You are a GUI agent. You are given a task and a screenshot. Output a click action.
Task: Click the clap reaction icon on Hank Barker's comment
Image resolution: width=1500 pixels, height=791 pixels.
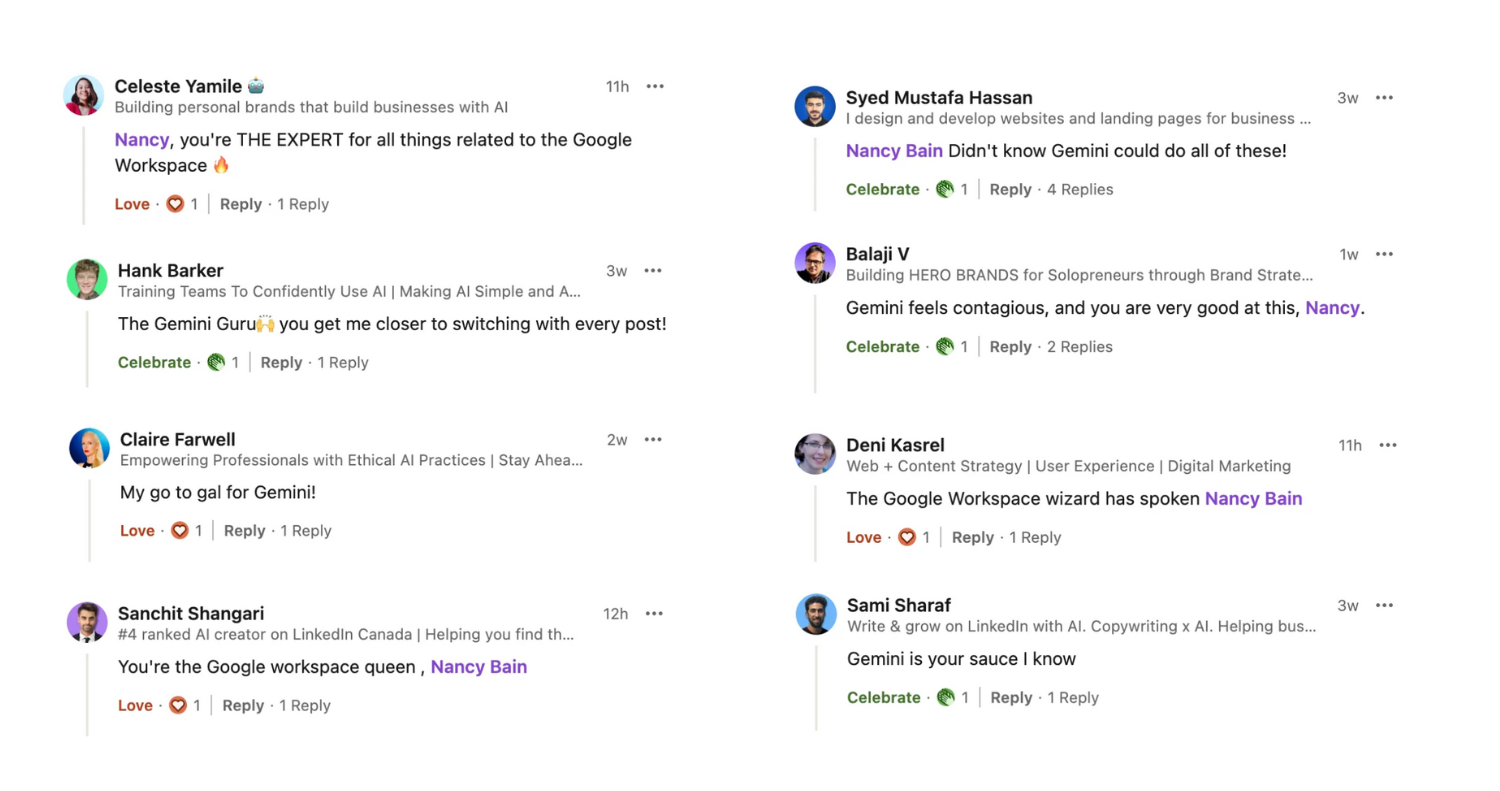pyautogui.click(x=218, y=362)
